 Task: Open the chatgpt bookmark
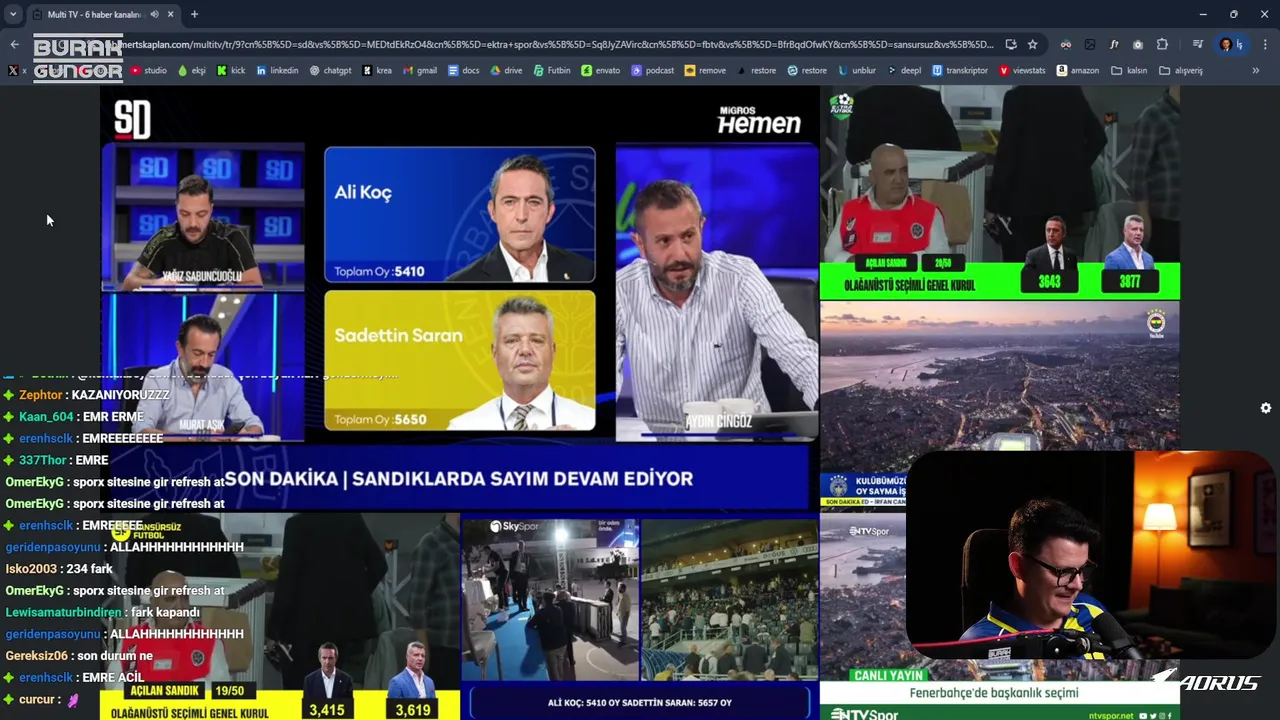click(330, 71)
